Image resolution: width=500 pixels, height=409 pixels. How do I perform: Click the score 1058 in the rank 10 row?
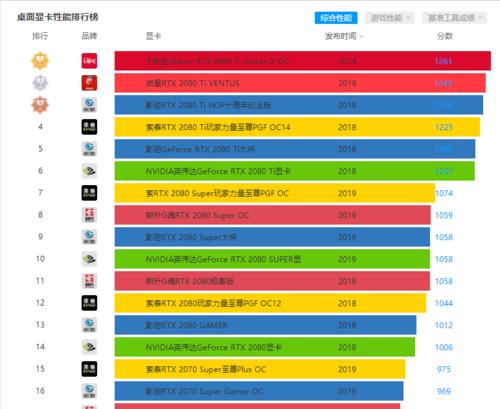444,259
